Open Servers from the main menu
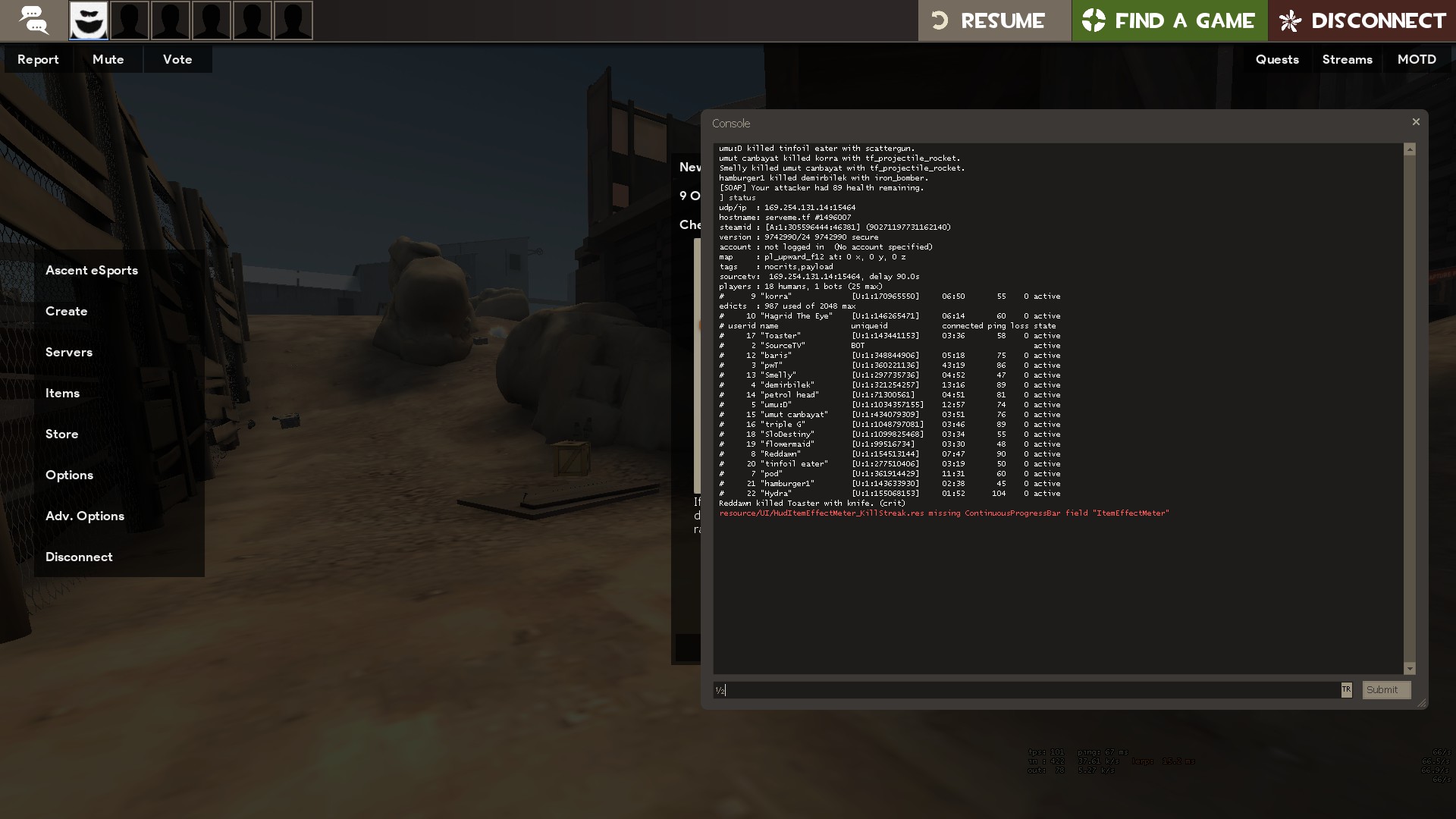Screen dimensions: 1456x819 (69, 352)
